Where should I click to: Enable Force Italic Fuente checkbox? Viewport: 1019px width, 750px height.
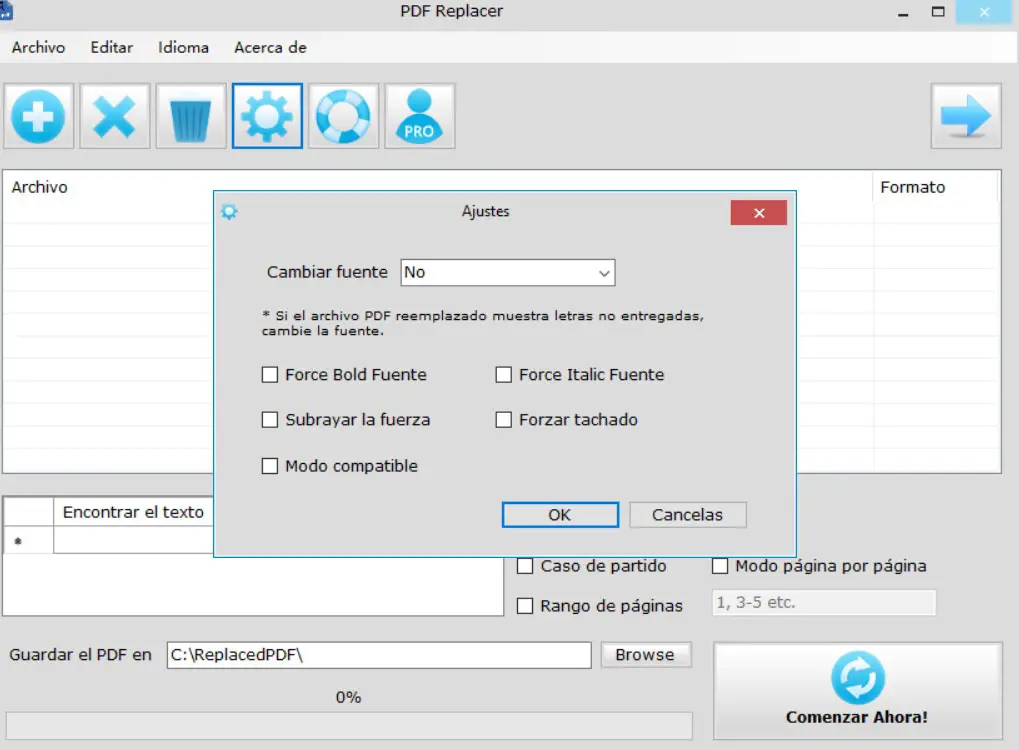504,375
